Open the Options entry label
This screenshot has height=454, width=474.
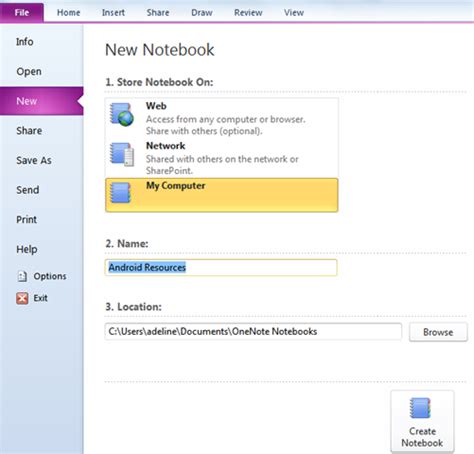tap(50, 276)
